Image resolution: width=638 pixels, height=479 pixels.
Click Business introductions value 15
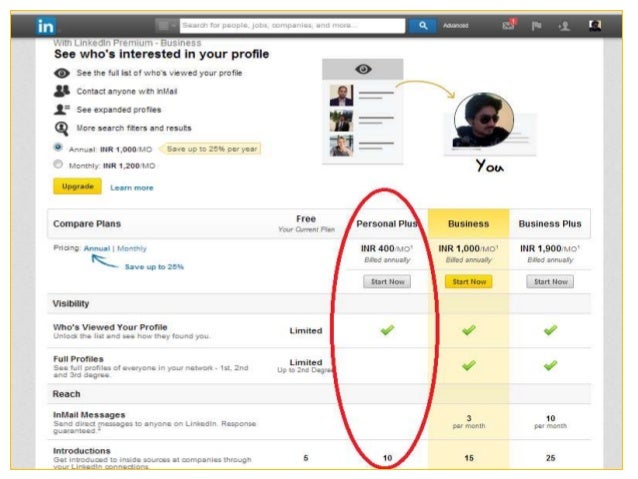point(469,458)
